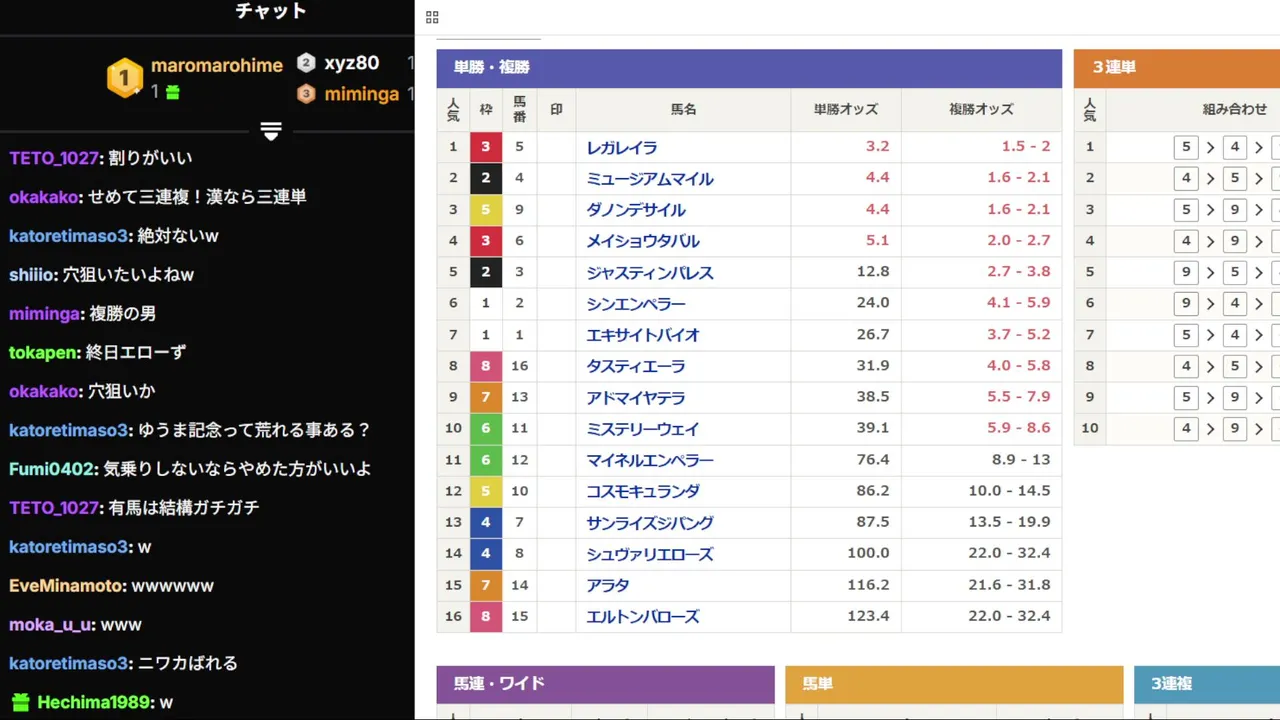
Task: Open the horse link ジャスティンパレス
Action: [650, 273]
